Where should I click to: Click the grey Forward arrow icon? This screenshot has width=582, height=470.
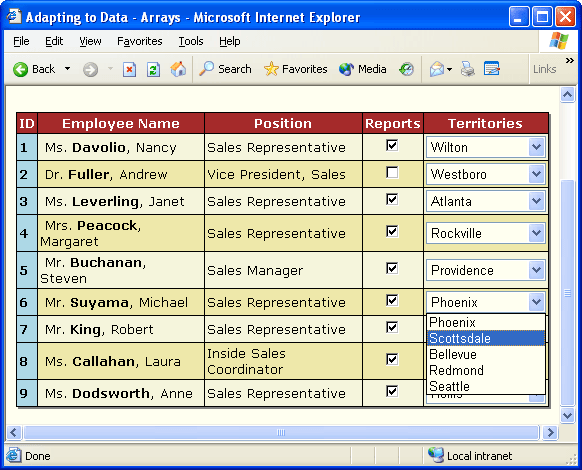tap(90, 69)
